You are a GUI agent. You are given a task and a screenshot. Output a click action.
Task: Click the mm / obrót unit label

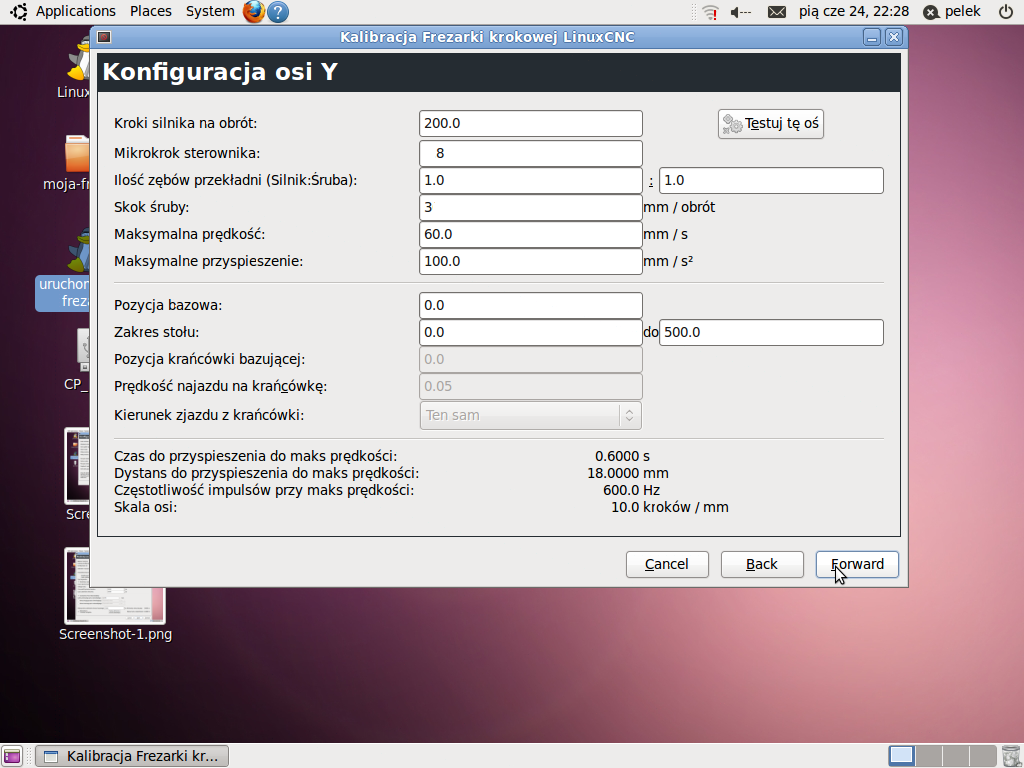click(x=679, y=208)
